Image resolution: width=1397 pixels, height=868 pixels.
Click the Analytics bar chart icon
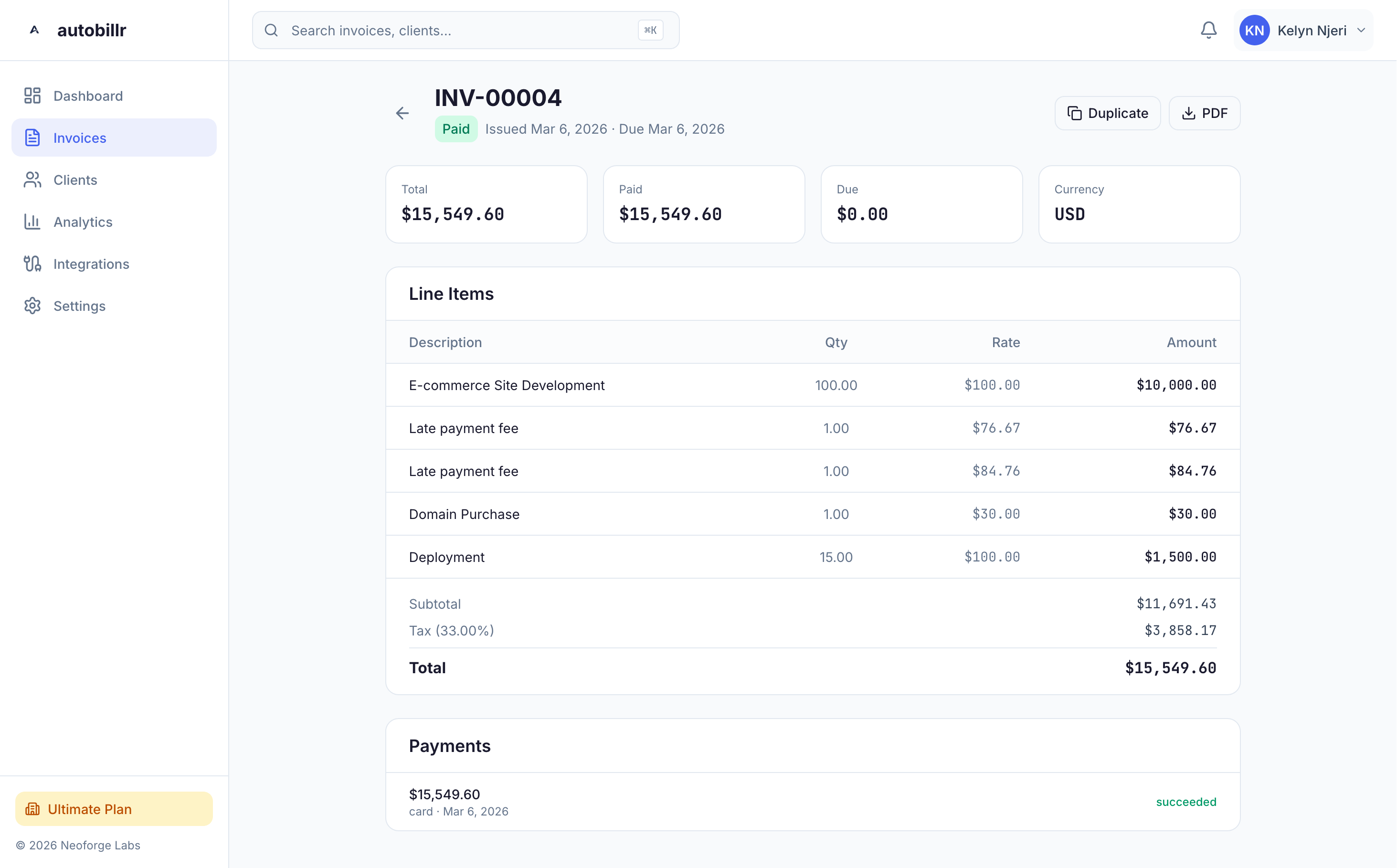[x=32, y=222]
